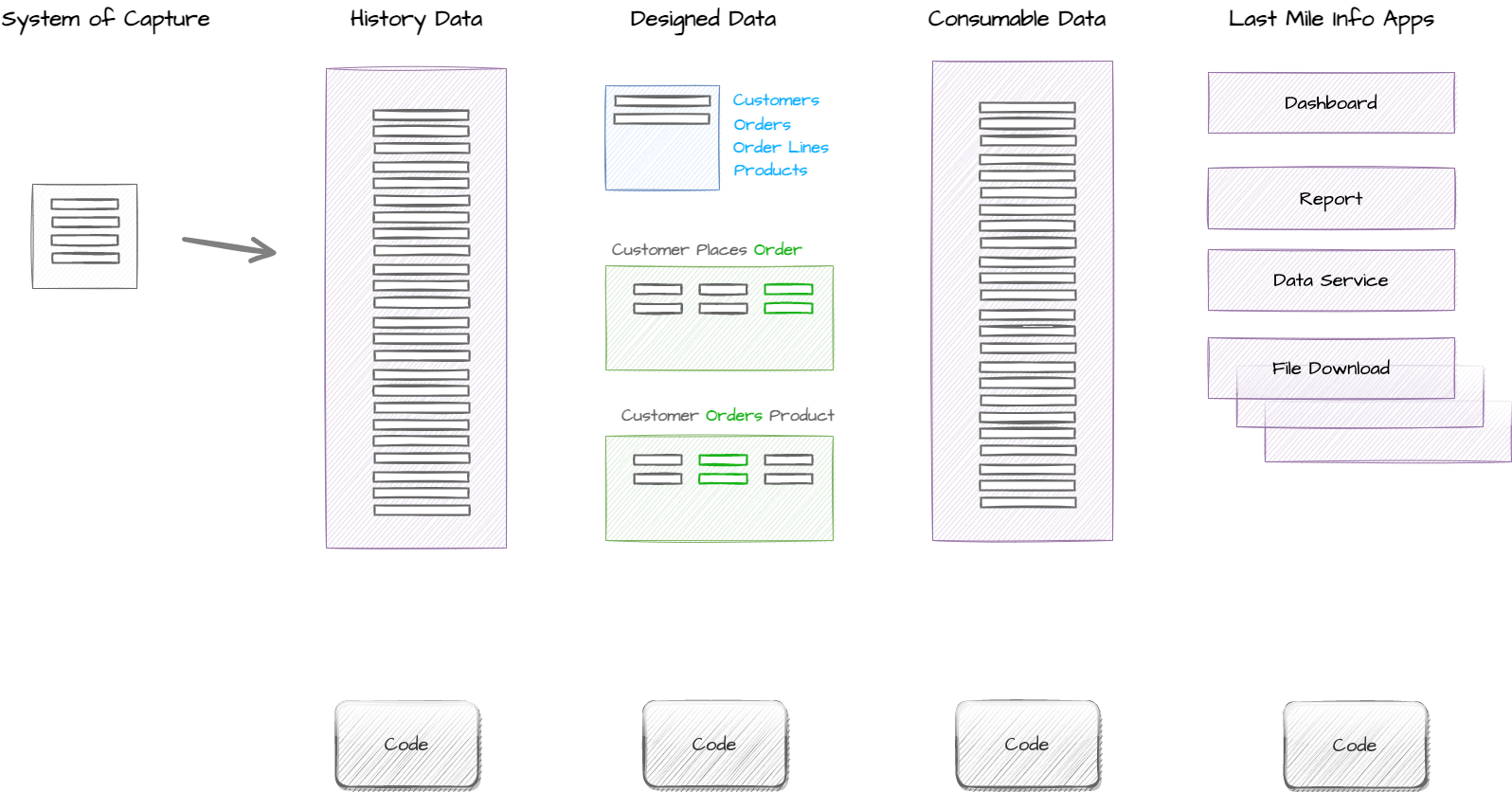
Task: Click the Code button under Designed Data
Action: point(715,745)
